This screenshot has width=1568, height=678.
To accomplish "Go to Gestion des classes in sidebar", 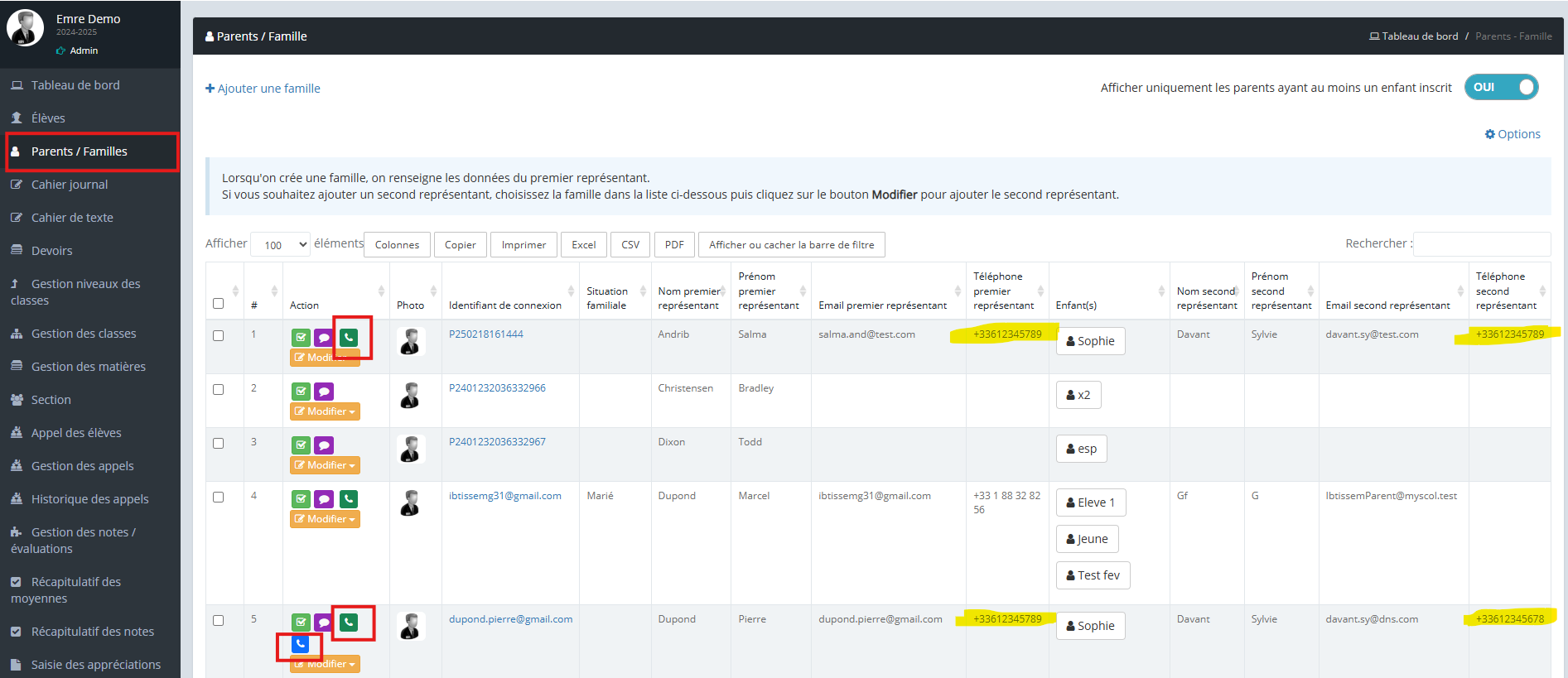I will pyautogui.click(x=84, y=334).
